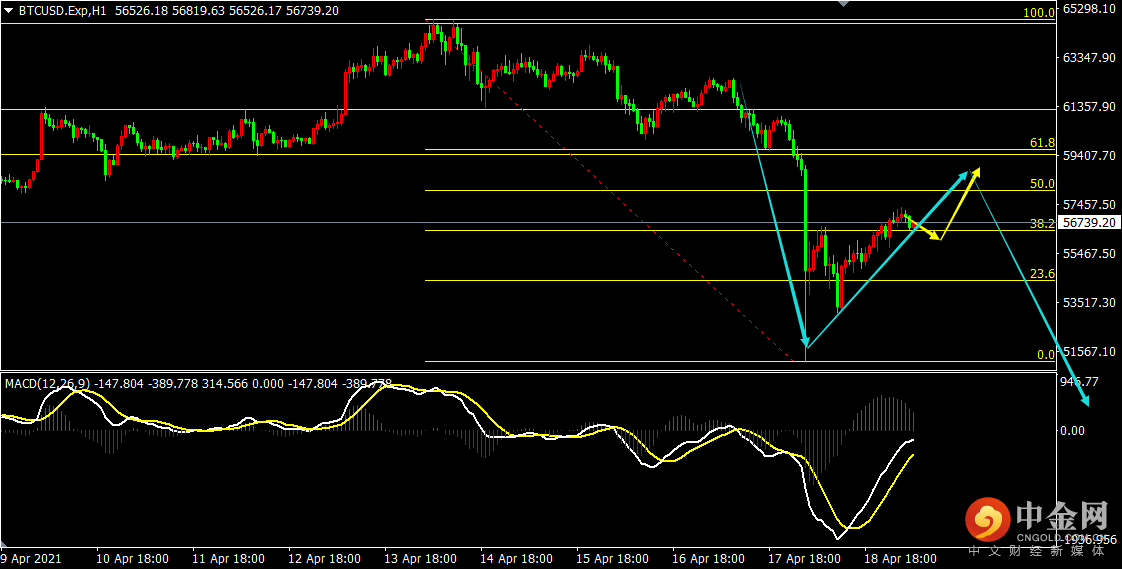This screenshot has width=1122, height=569.
Task: Select the Fibonacci 38.2 level label
Action: 1043,223
